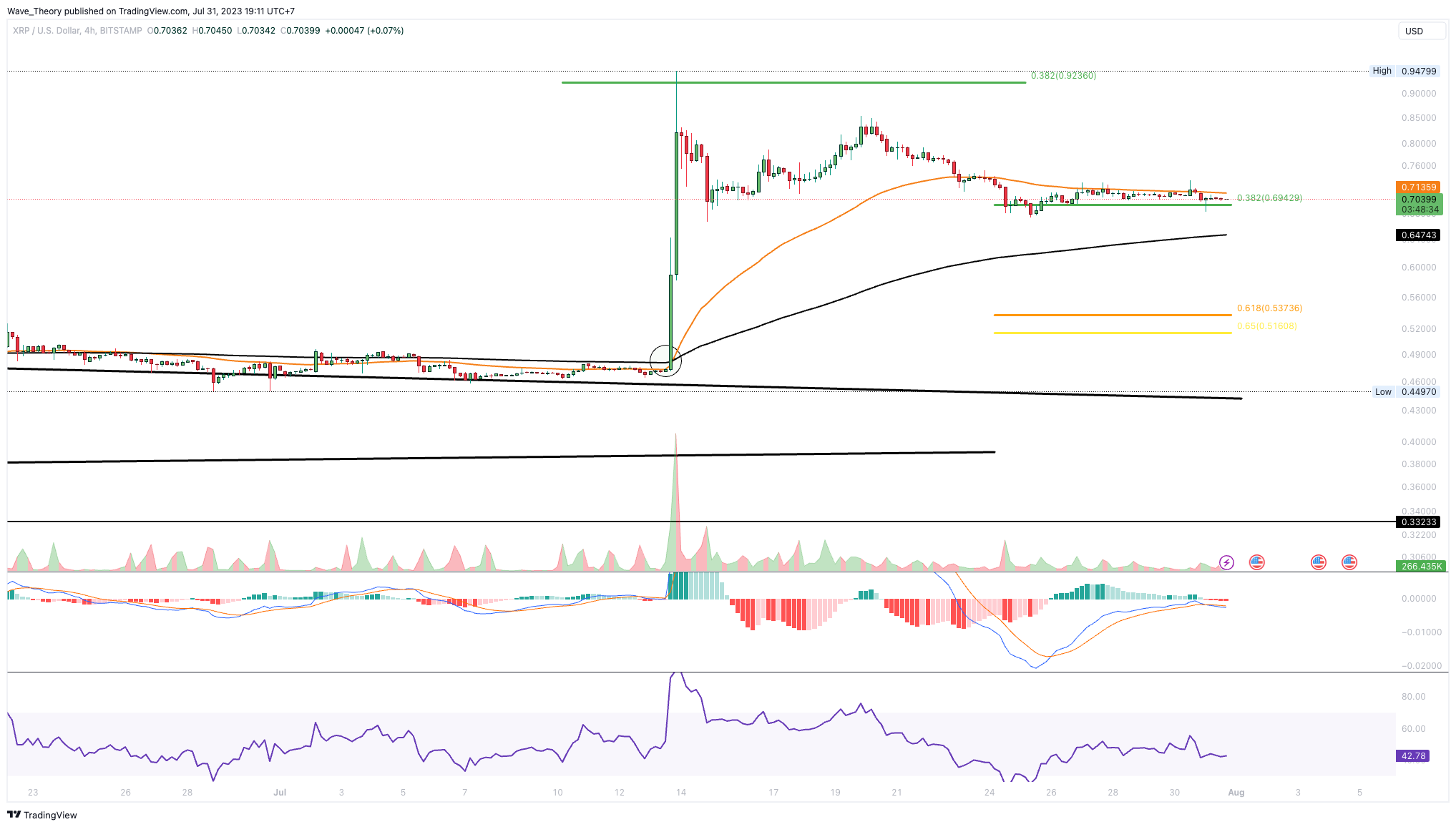Select the 0.618(0.53736) Fibonacci level label
1456x827 pixels.
click(1269, 308)
